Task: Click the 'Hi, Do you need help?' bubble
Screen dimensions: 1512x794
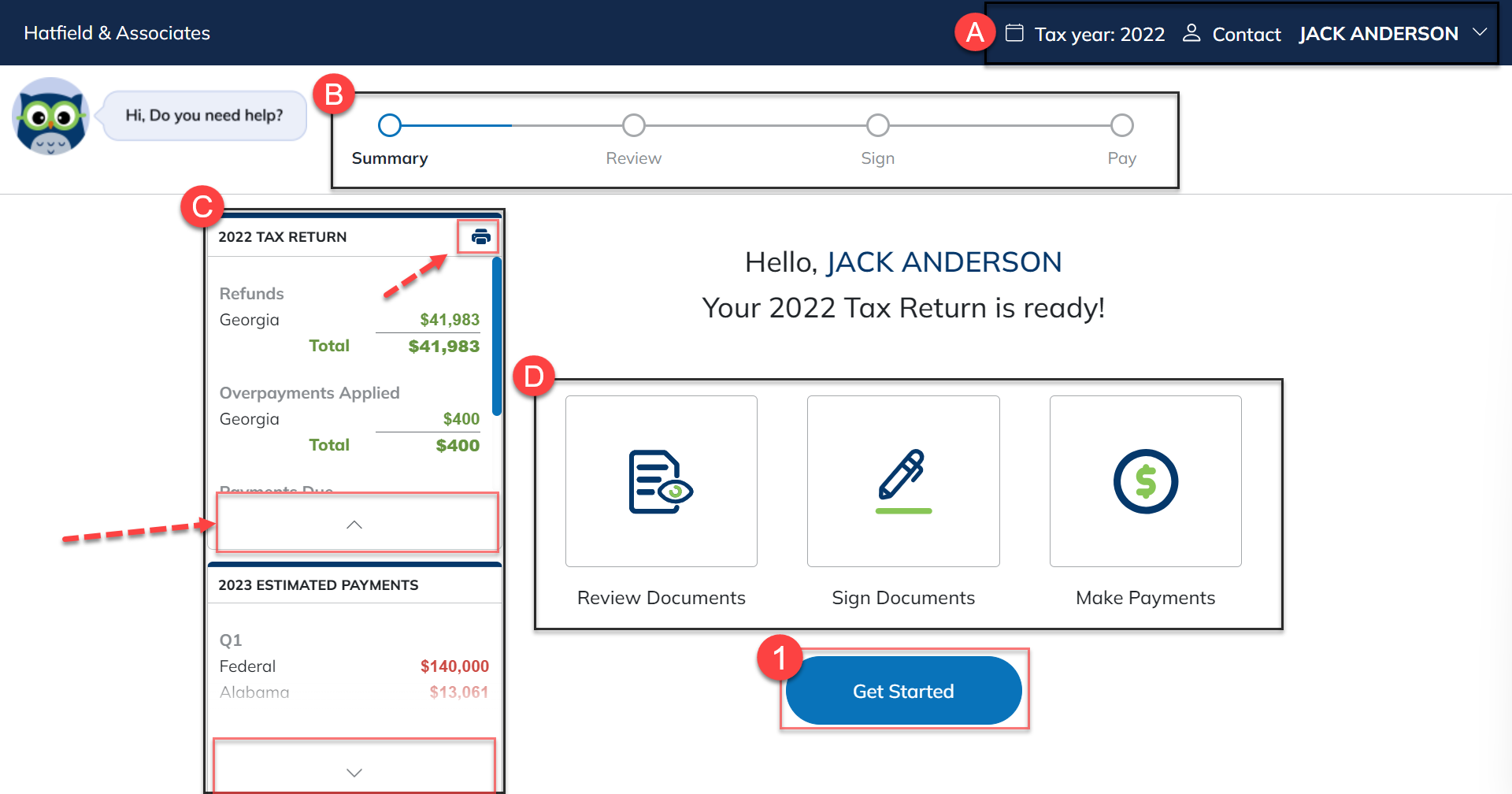Action: pyautogui.click(x=204, y=116)
